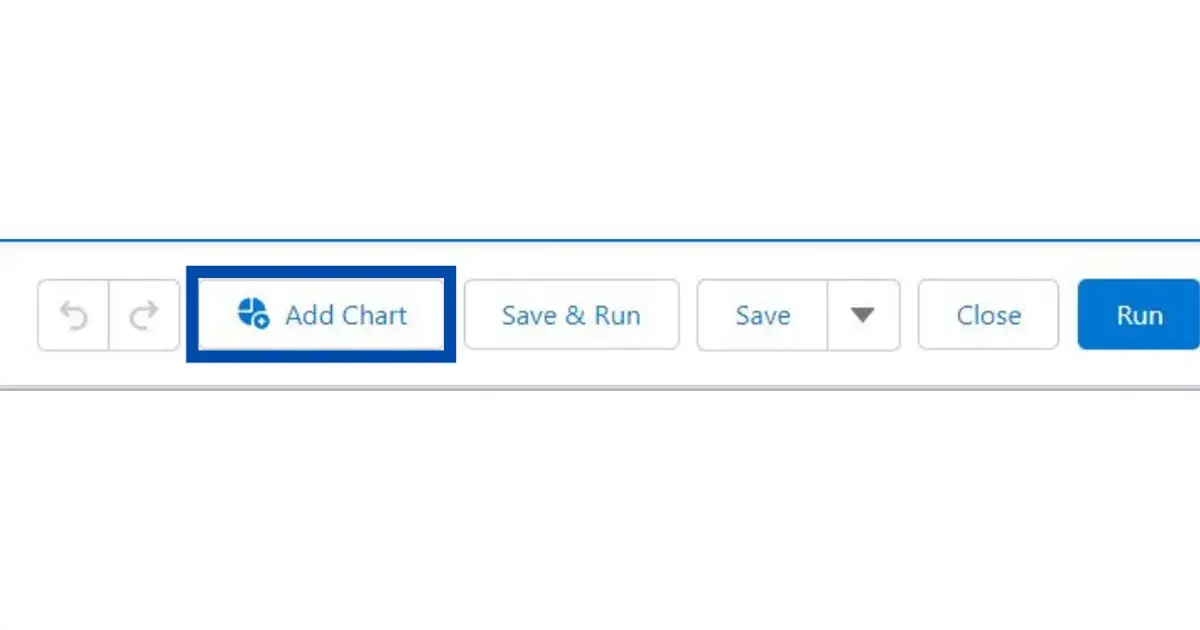The image size is (1200, 630).
Task: Close the report builder
Action: [x=988, y=315]
